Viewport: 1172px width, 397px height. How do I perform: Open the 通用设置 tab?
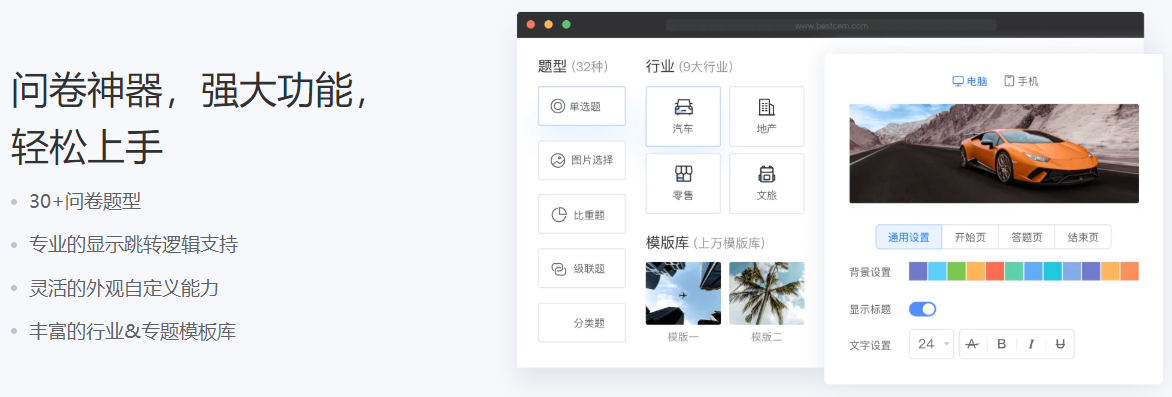pyautogui.click(x=909, y=237)
